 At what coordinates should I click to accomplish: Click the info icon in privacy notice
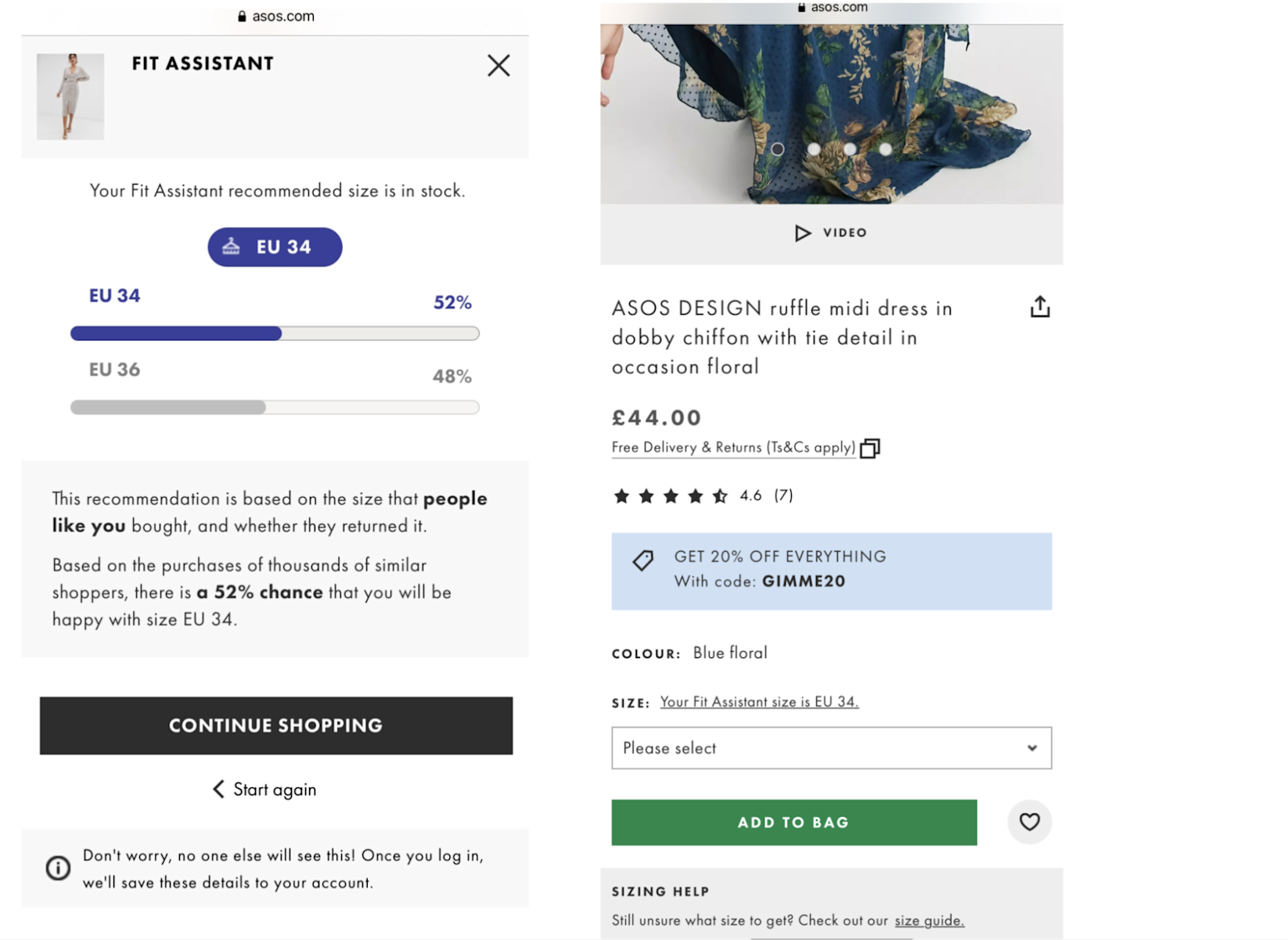tap(58, 868)
